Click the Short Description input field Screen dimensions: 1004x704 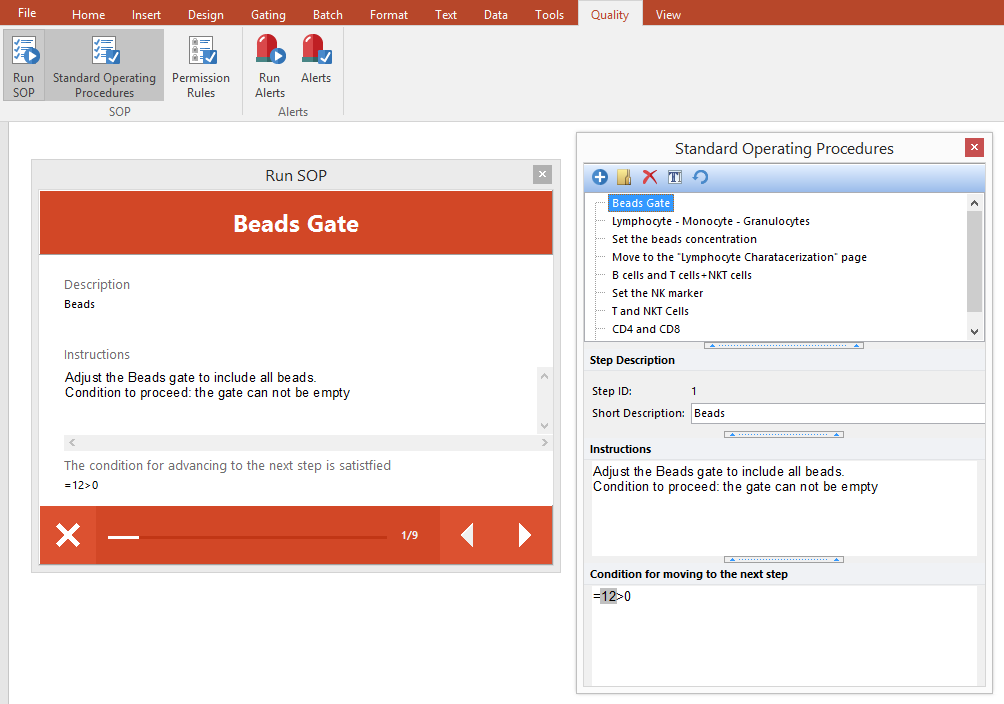click(x=836, y=413)
